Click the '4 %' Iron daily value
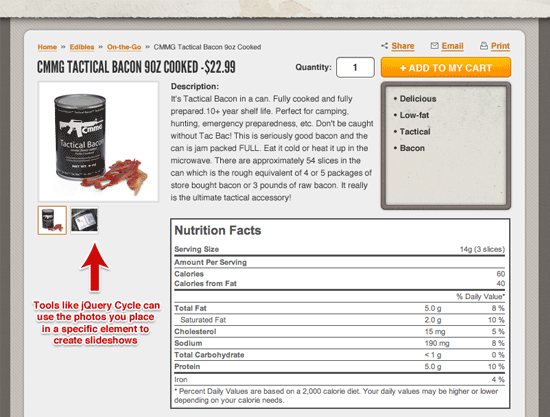This screenshot has width=550, height=417. click(498, 379)
